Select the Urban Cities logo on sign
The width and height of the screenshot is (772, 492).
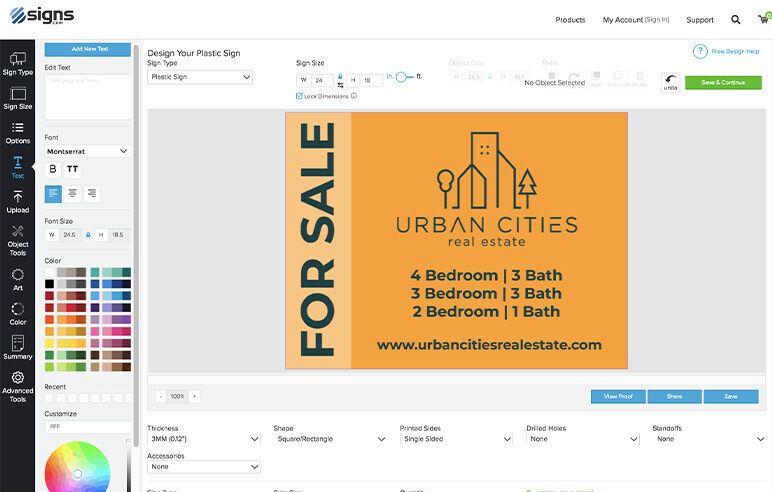tap(487, 189)
